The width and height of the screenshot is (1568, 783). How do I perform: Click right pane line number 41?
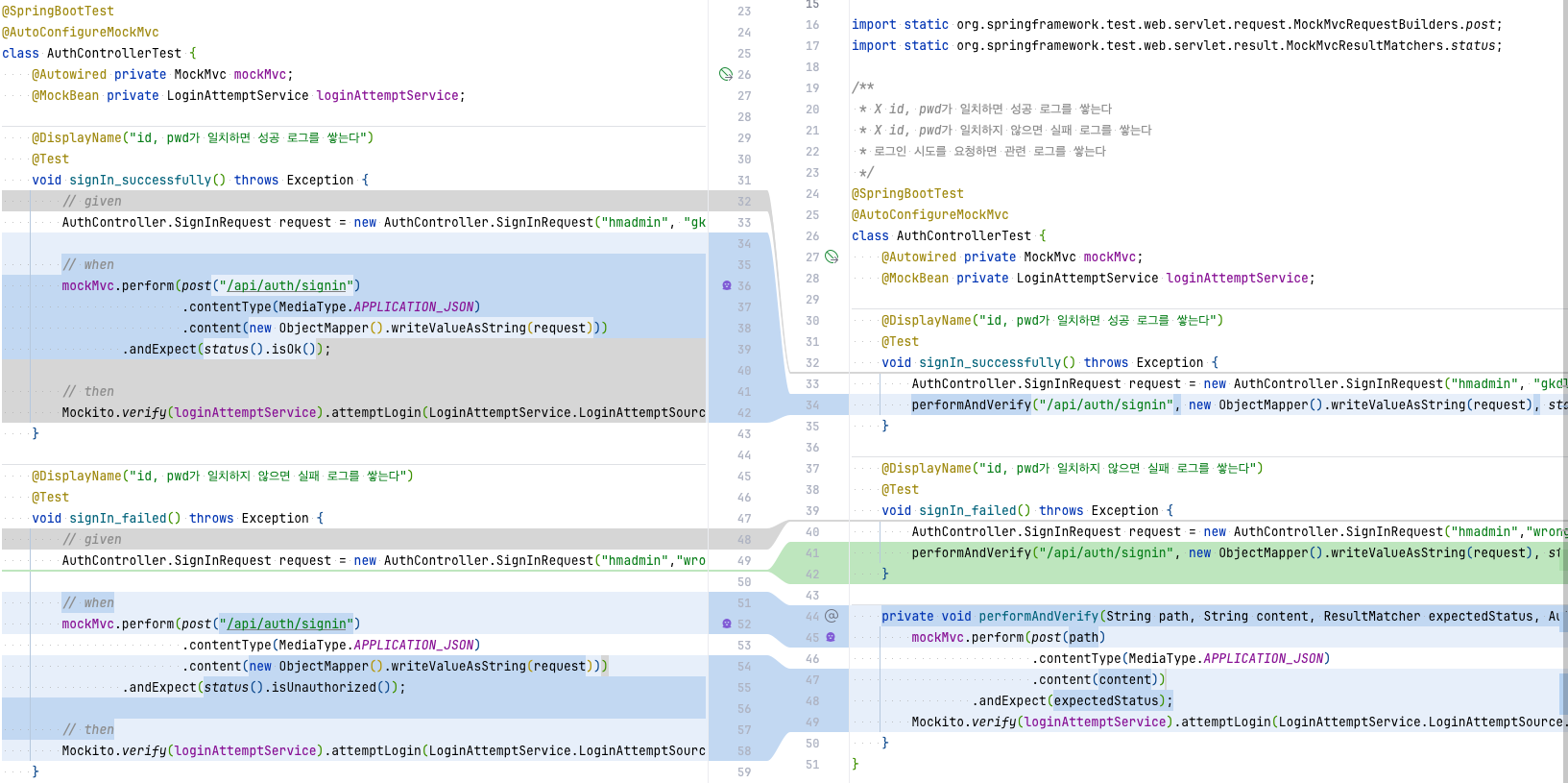[x=812, y=552]
